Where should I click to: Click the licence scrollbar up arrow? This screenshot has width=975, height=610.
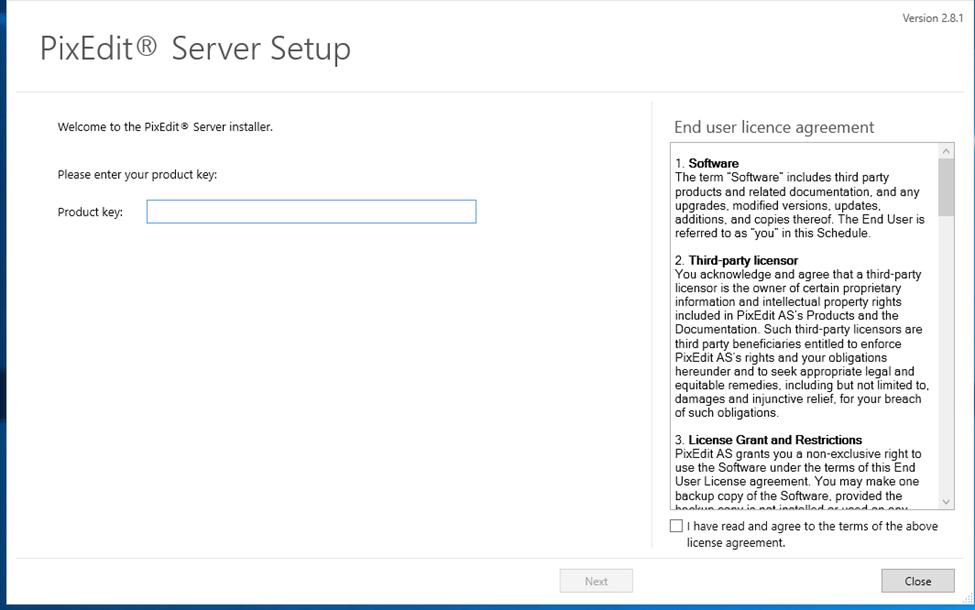tap(946, 151)
